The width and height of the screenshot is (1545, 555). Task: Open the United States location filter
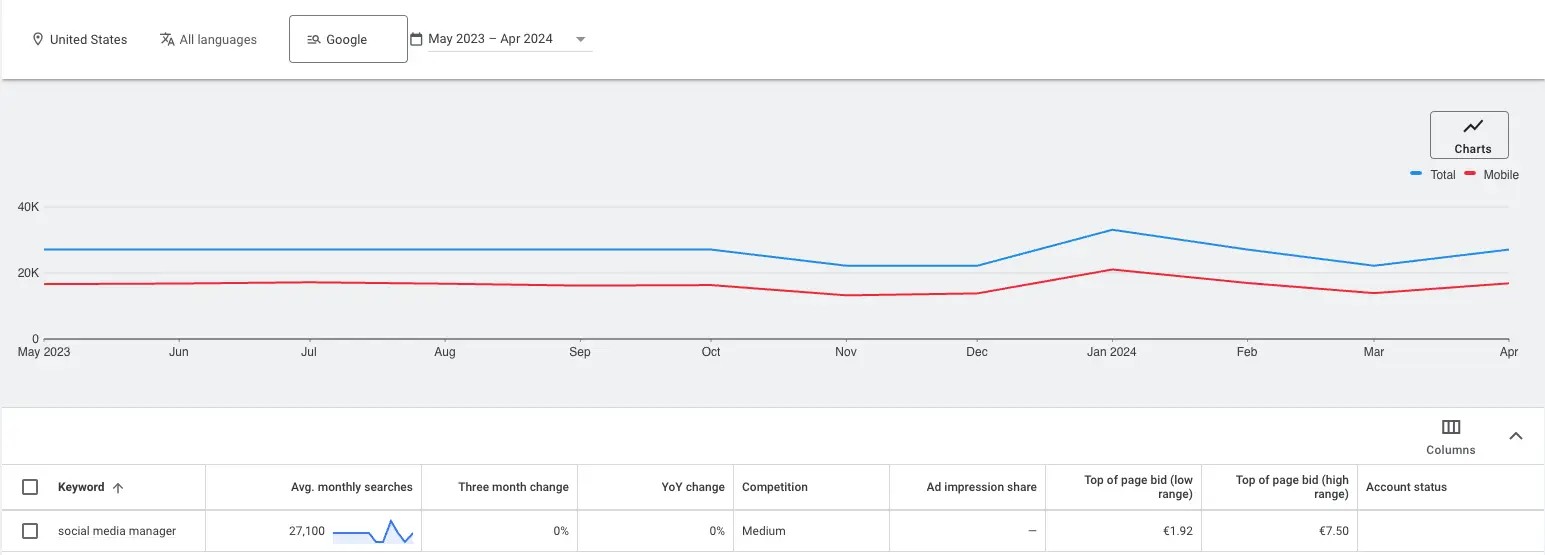(x=80, y=40)
